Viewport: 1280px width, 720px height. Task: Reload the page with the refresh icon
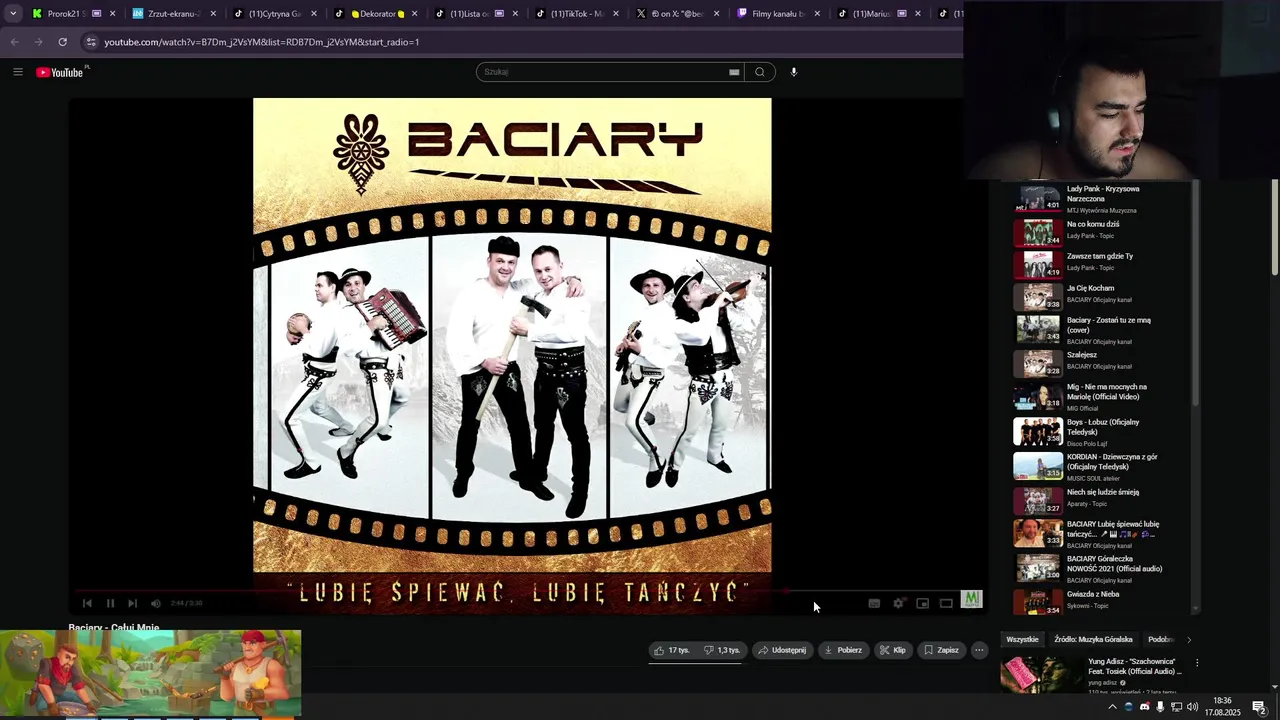(62, 42)
